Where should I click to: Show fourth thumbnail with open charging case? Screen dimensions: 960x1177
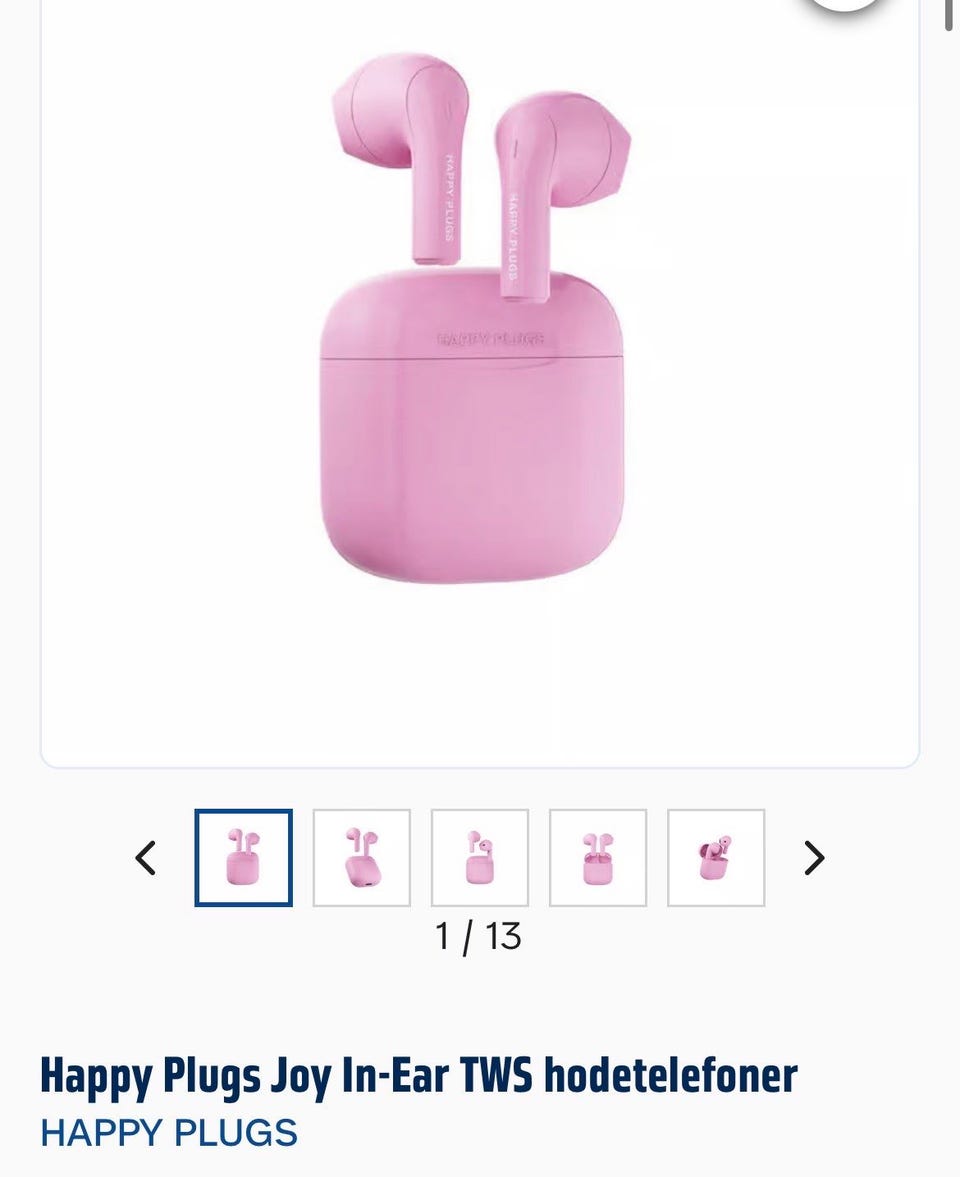(598, 858)
